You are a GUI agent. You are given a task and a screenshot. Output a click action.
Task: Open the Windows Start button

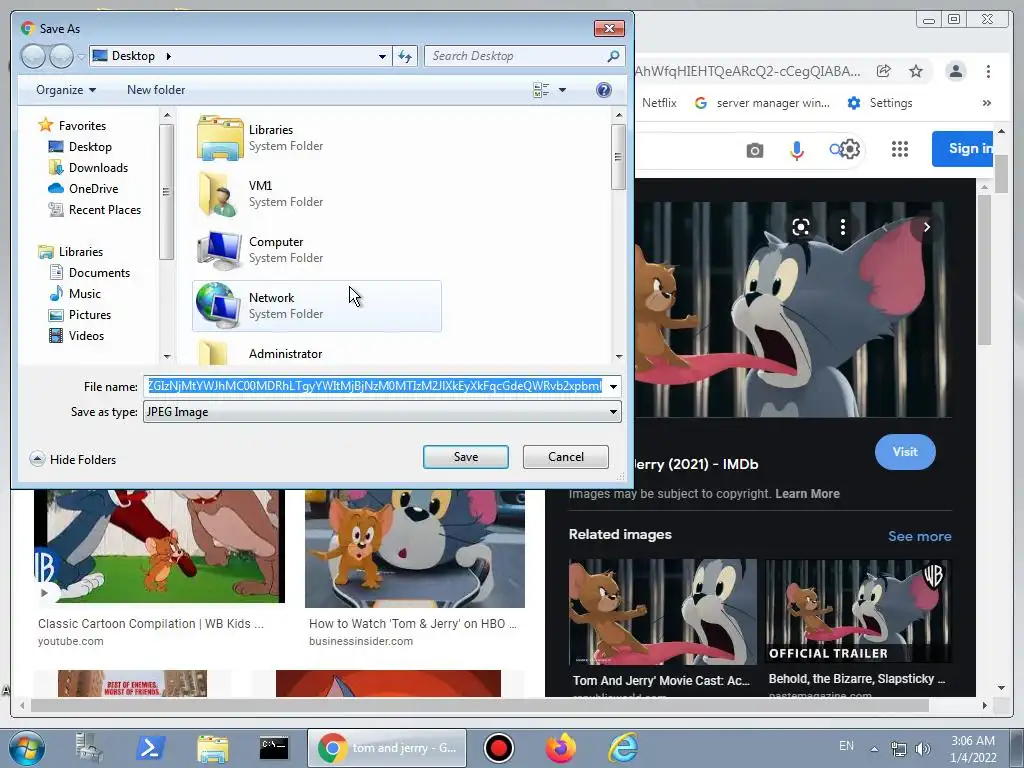(27, 748)
